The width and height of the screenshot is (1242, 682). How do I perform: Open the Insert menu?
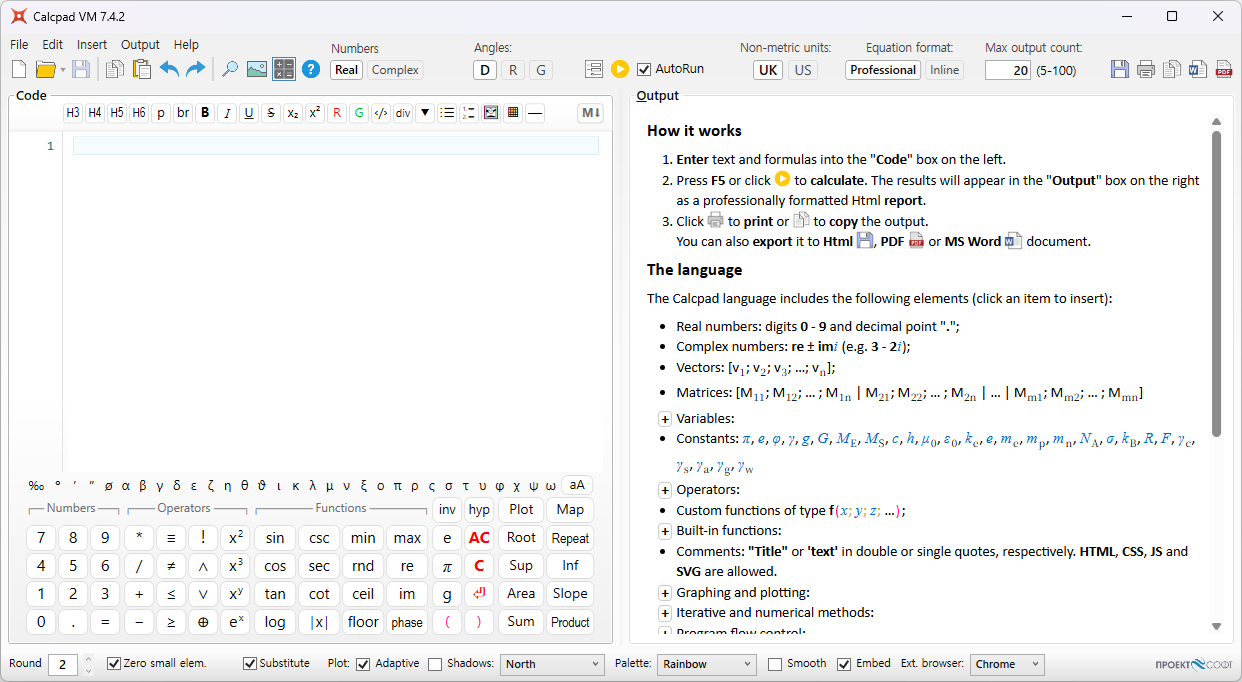coord(92,45)
